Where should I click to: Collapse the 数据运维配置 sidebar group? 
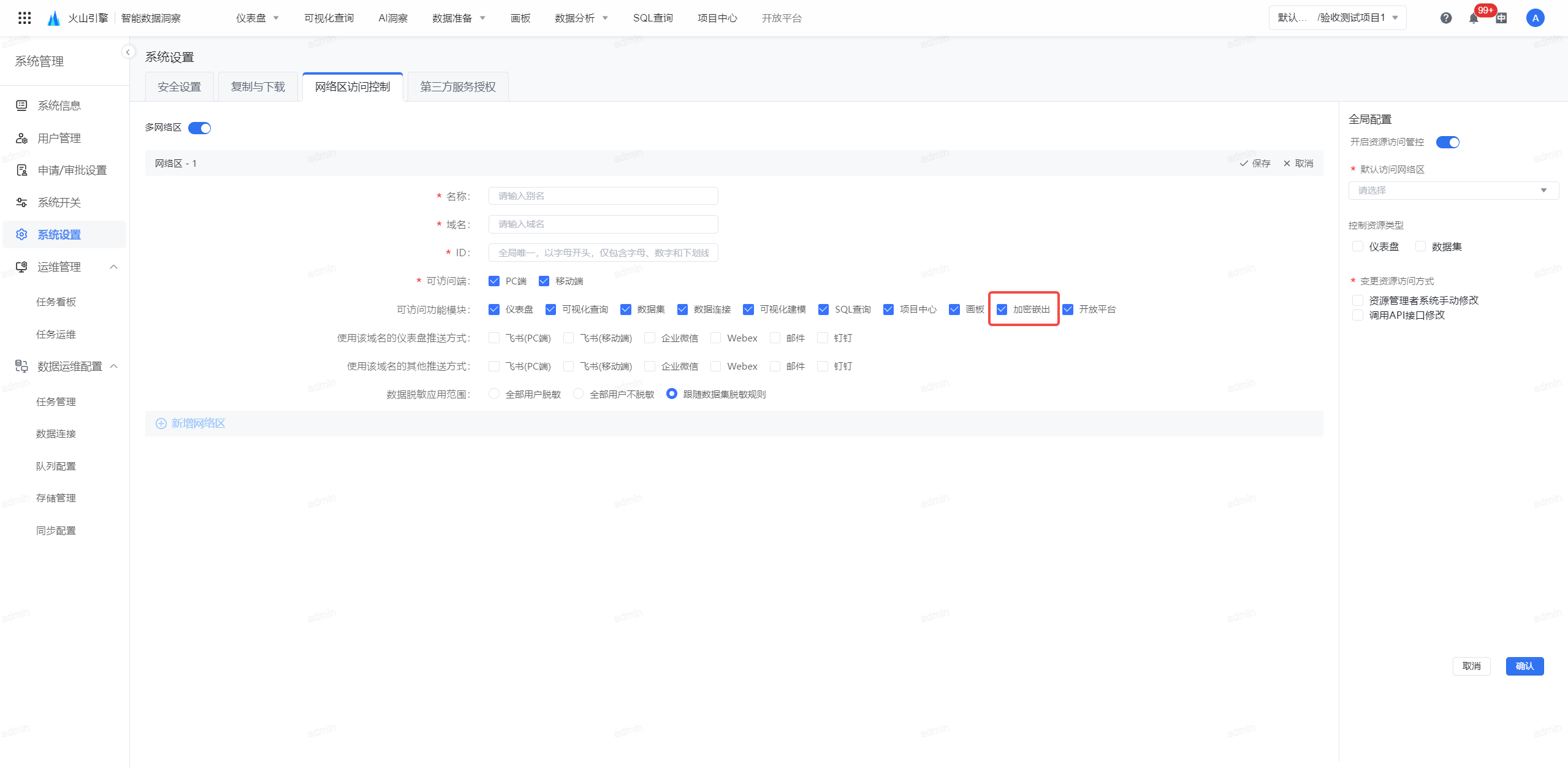[113, 366]
